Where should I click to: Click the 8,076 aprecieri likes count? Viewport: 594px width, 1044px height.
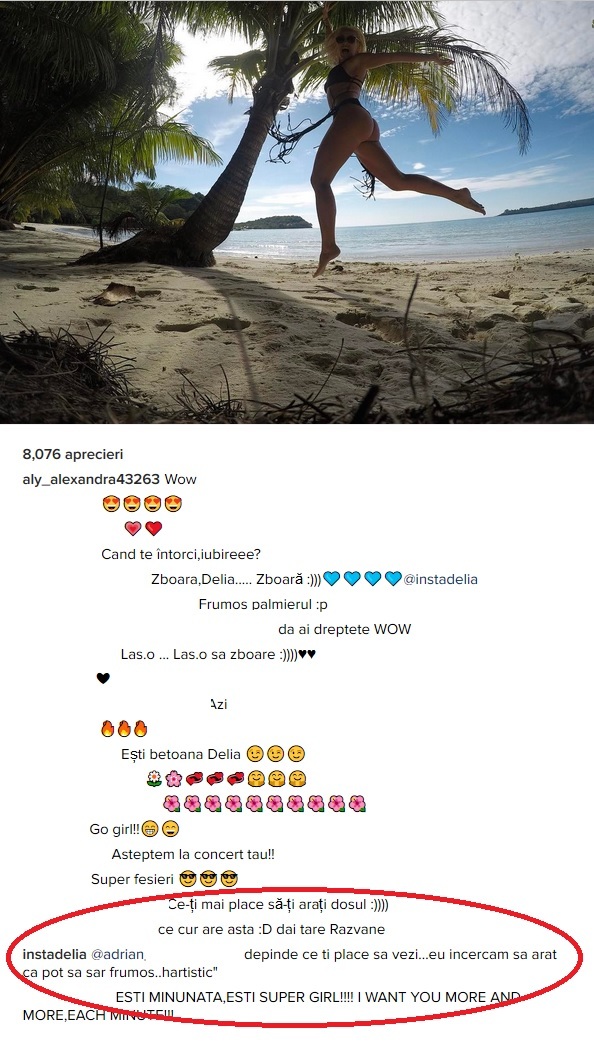click(x=73, y=454)
